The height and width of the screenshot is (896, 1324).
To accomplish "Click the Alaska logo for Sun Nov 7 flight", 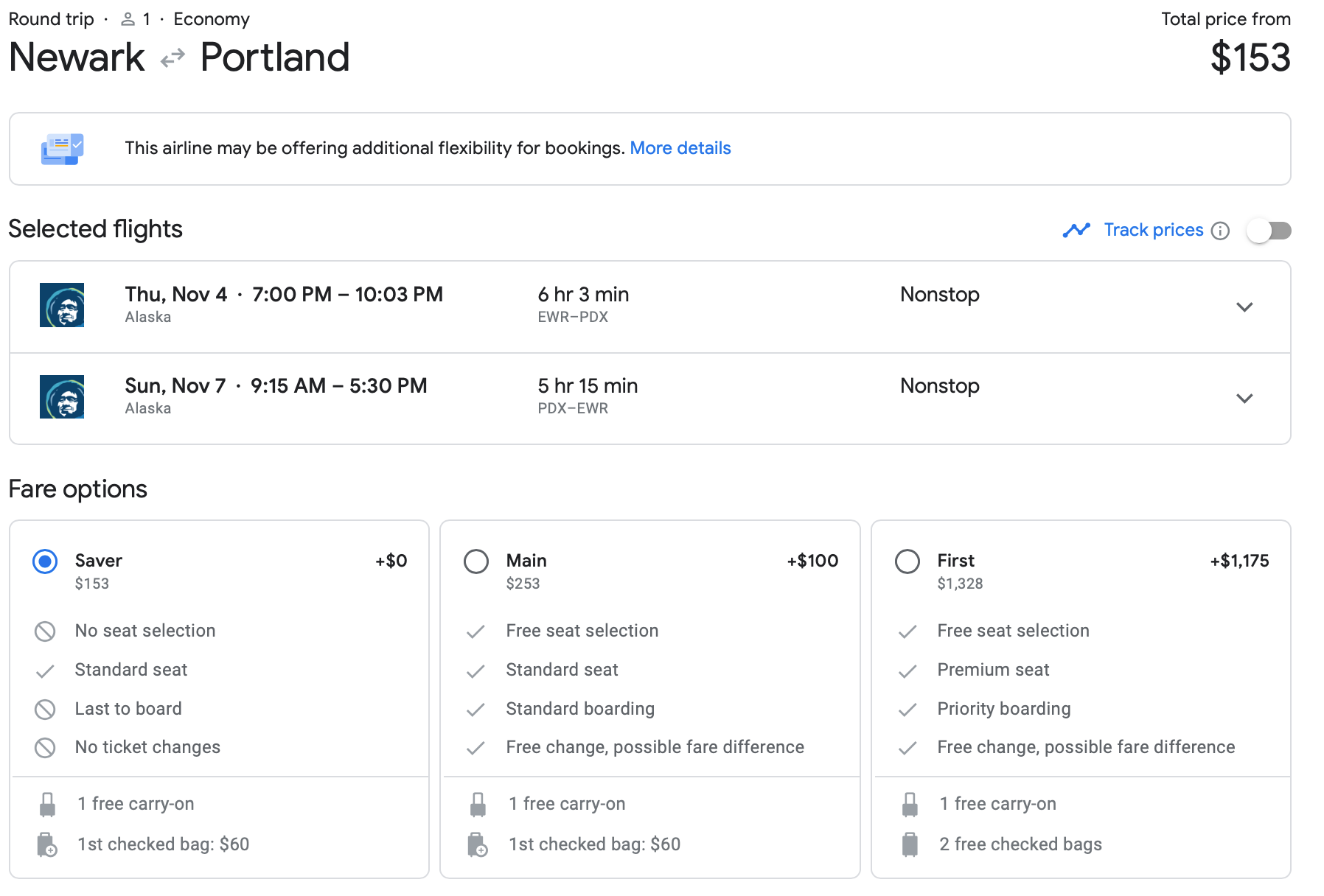I will 62,396.
